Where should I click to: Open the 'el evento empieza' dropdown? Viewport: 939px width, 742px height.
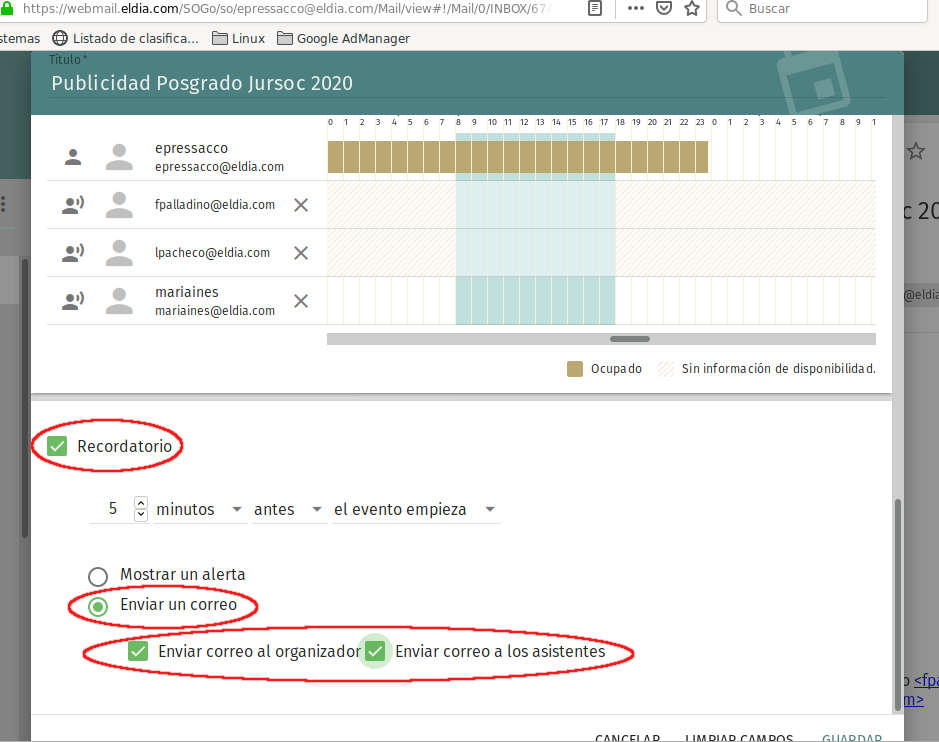click(415, 509)
